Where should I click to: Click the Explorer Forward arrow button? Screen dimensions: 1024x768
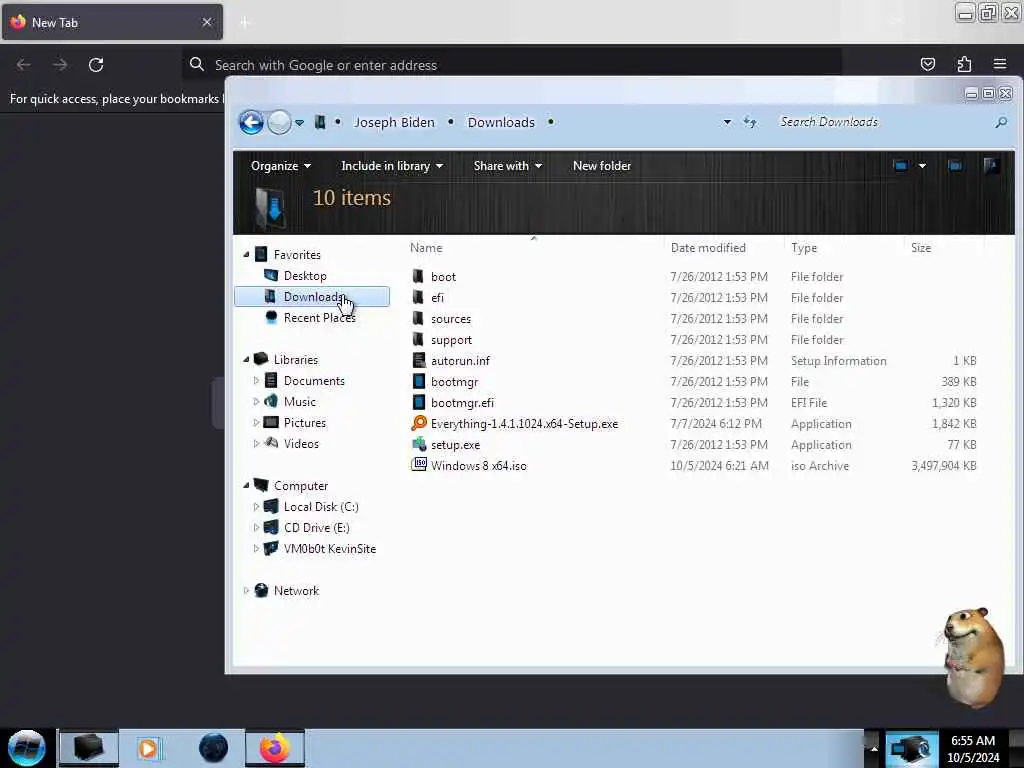(280, 122)
